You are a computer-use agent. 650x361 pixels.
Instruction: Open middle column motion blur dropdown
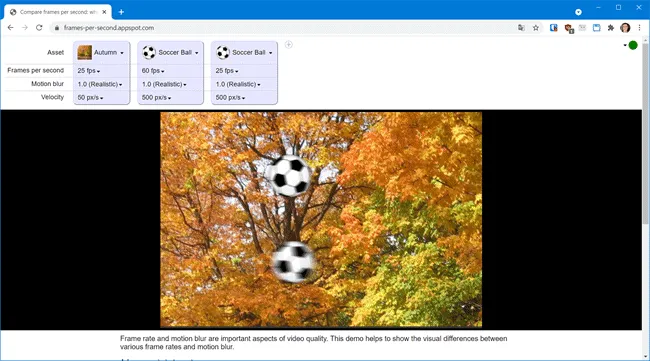(164, 84)
